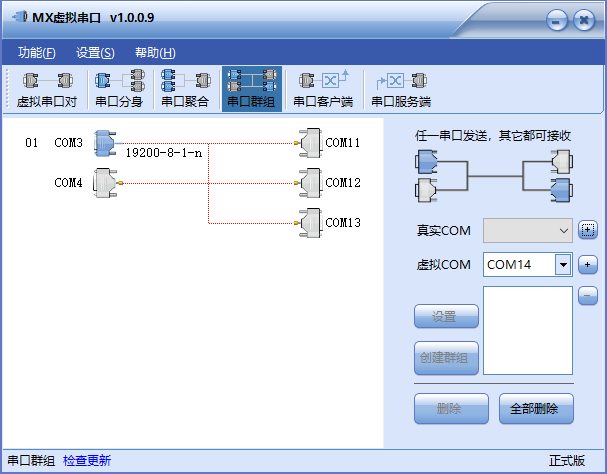Image resolution: width=607 pixels, height=474 pixels.
Task: Click group number 01 label
Action: (x=31, y=143)
